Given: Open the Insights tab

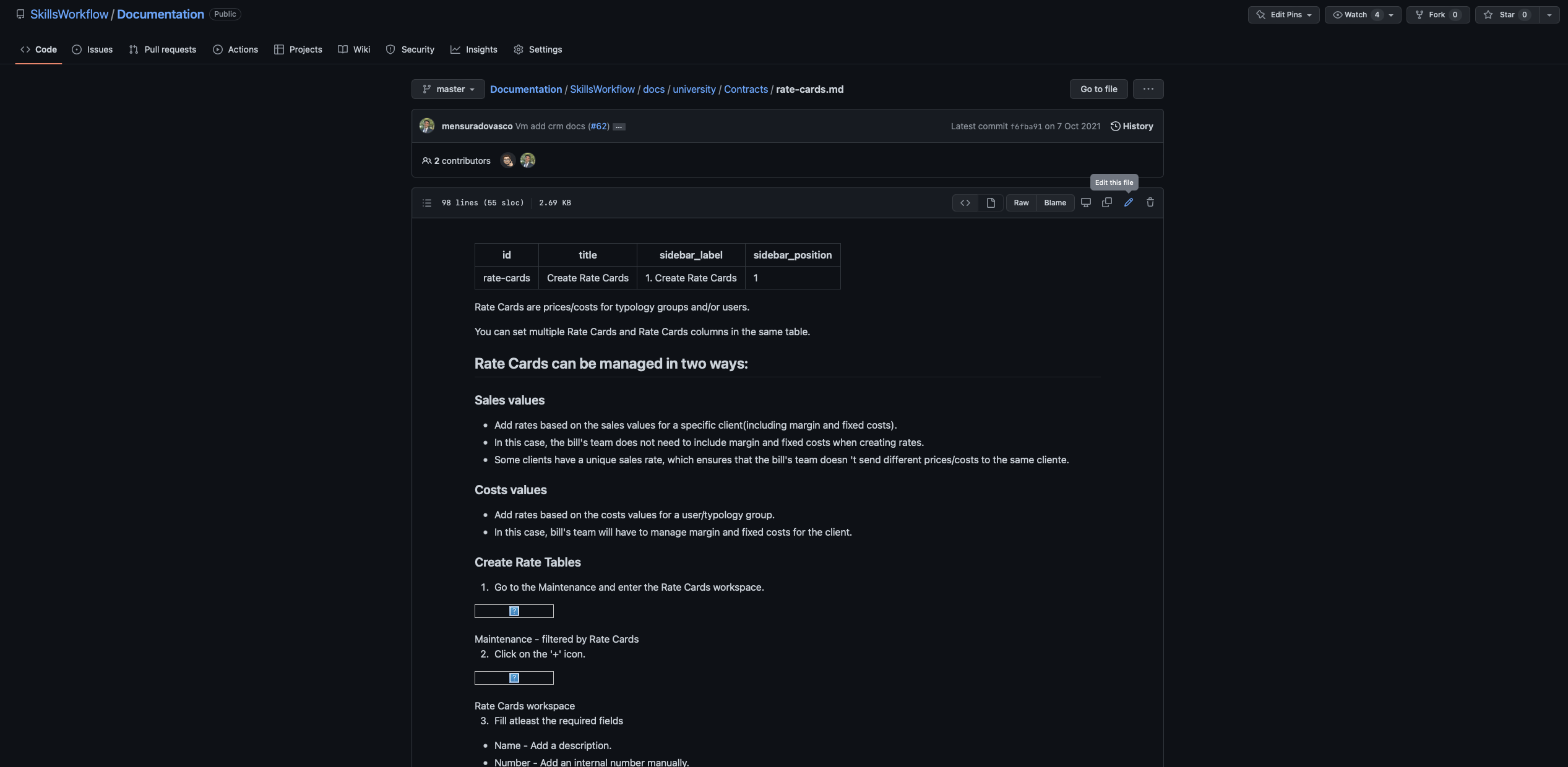Looking at the screenshot, I should 474,49.
